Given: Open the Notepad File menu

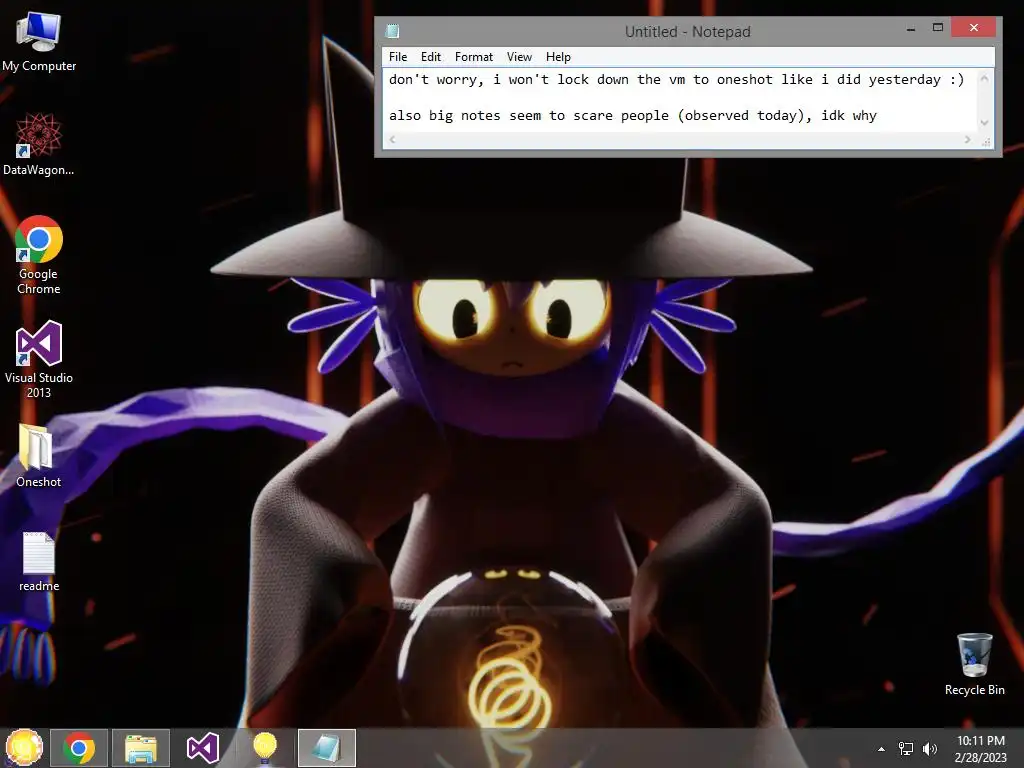Looking at the screenshot, I should pos(398,57).
